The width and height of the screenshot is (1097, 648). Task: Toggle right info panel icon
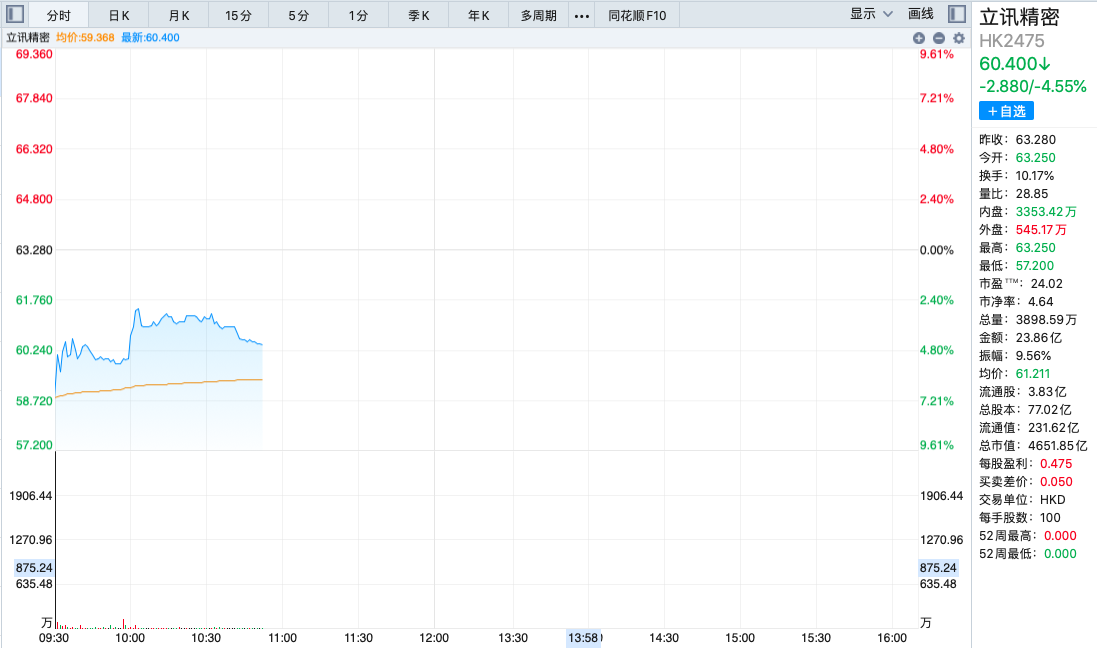tap(957, 14)
